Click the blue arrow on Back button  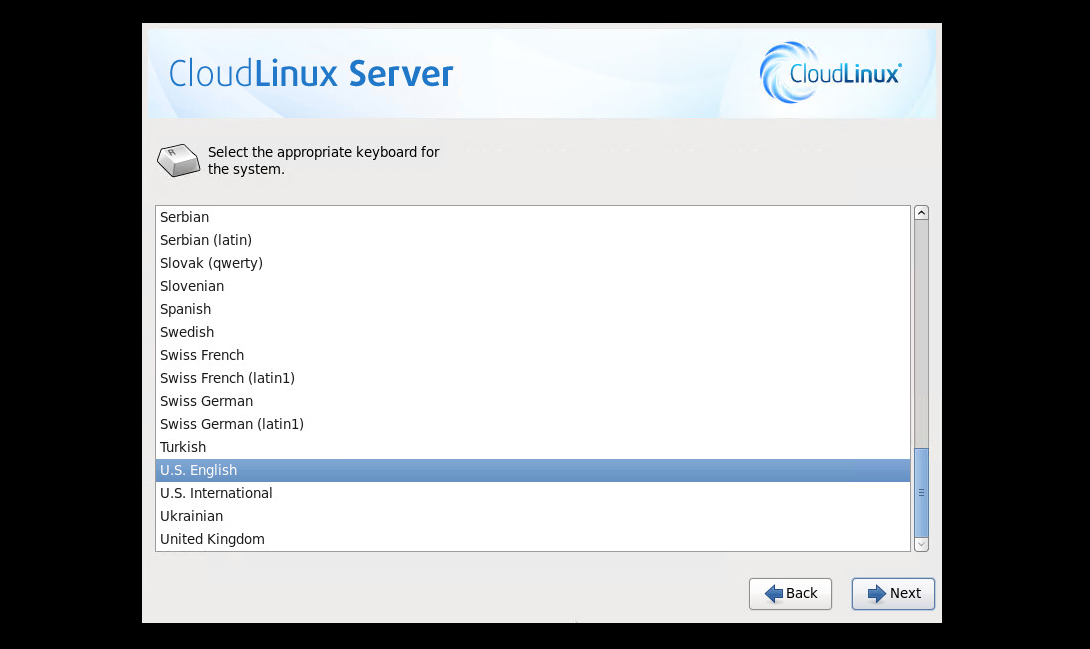(773, 594)
